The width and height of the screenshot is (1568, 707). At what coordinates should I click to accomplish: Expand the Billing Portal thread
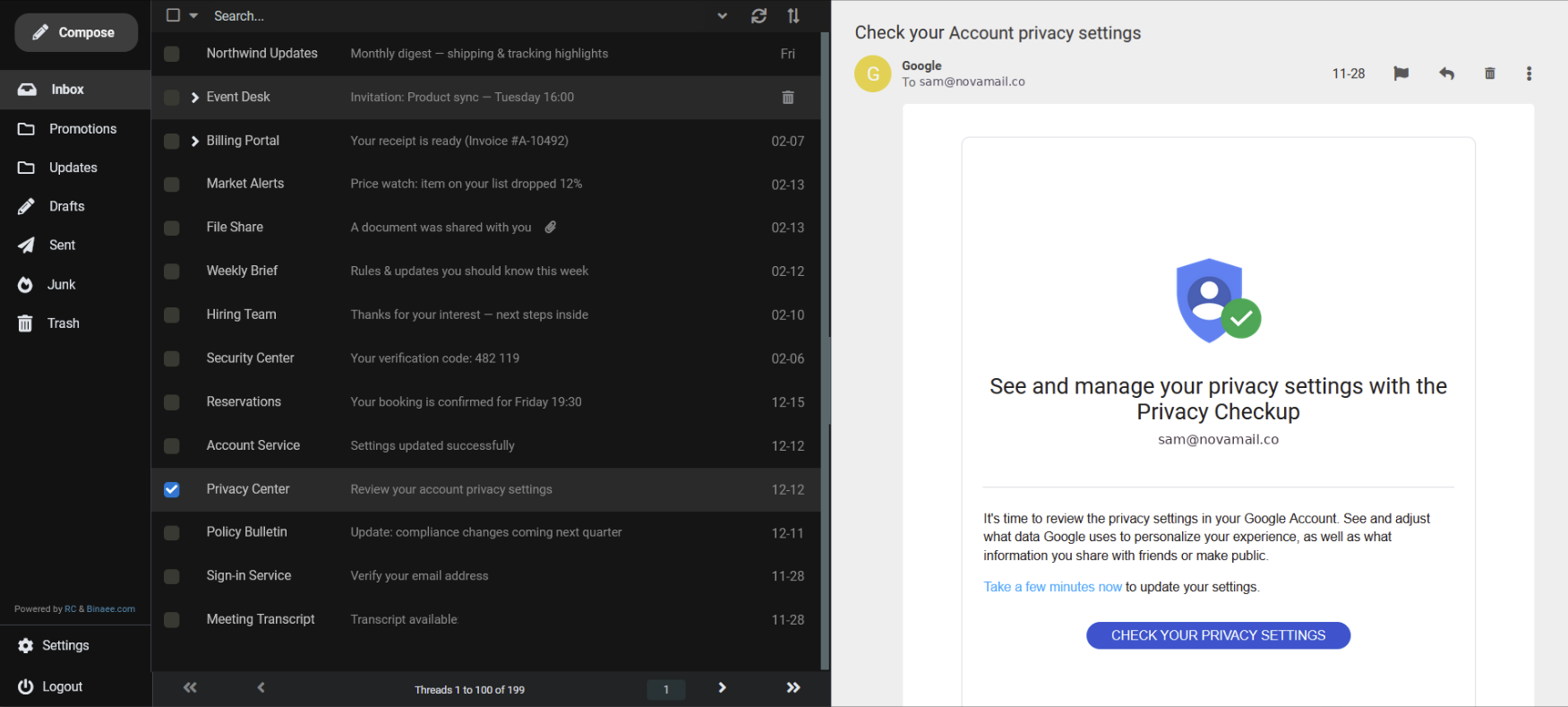point(195,142)
